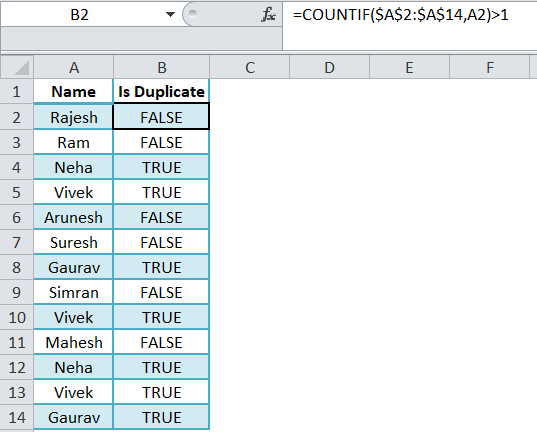
Task: Click TRUE in row 10
Action: click(x=161, y=317)
